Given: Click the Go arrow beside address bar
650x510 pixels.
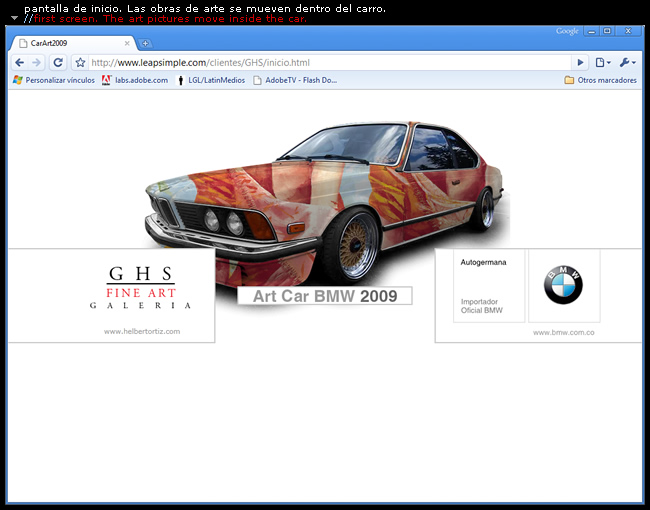Looking at the screenshot, I should (x=580, y=62).
